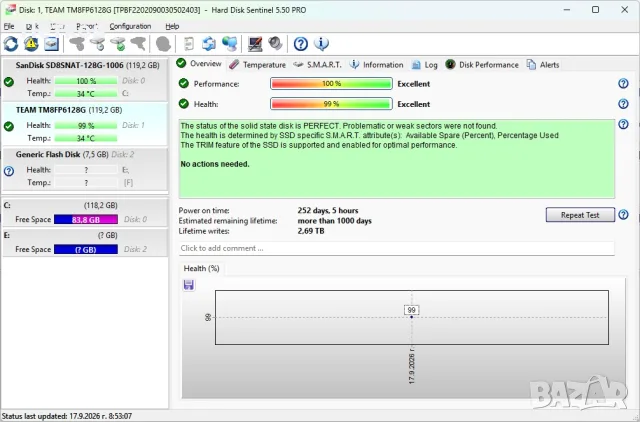Click the blue question mark toolbar icon

point(301,44)
